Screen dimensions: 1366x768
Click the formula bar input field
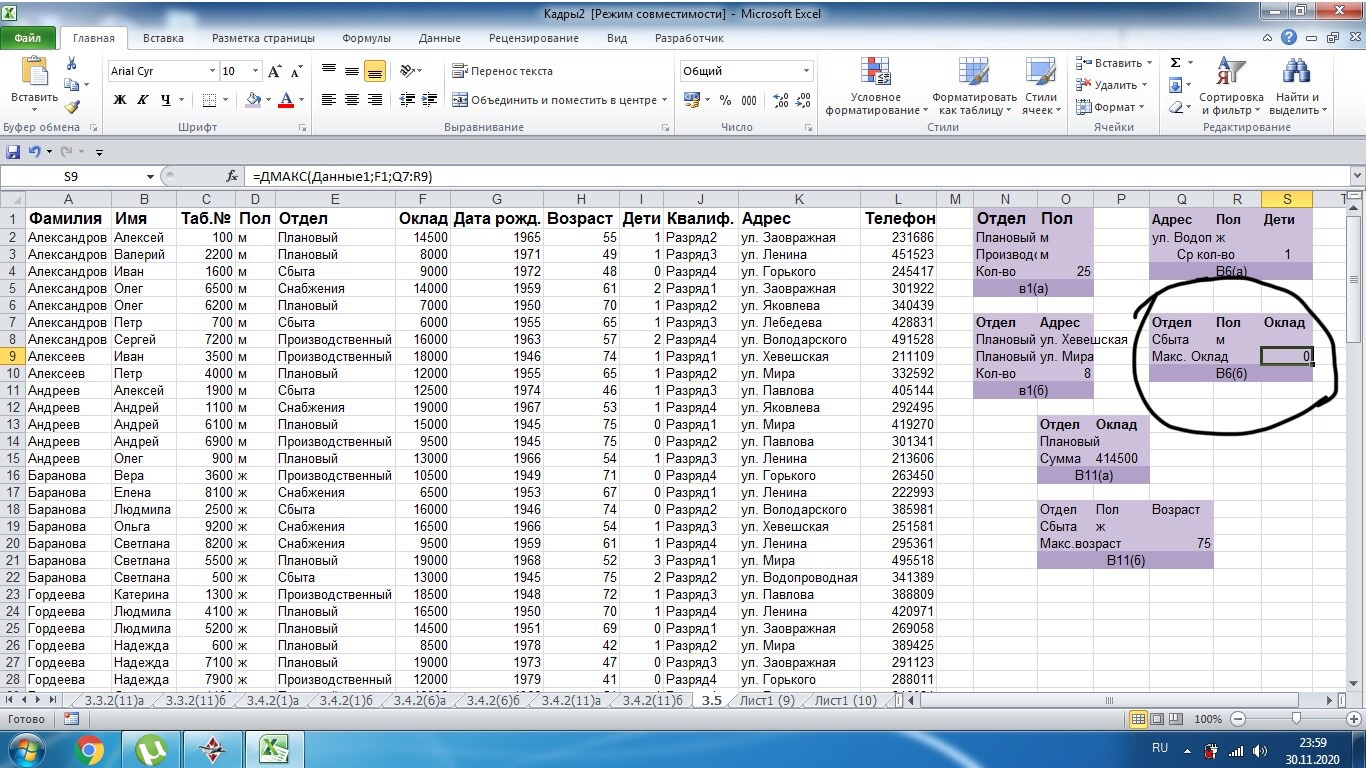(x=797, y=176)
